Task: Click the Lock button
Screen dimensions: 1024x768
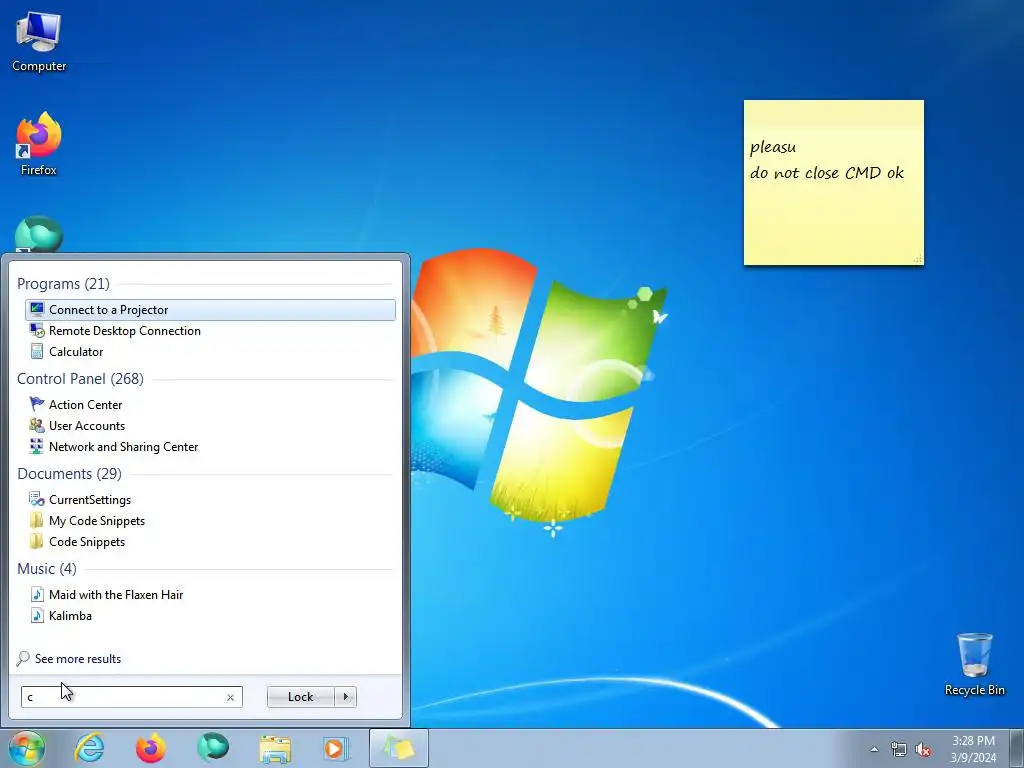Action: 300,697
